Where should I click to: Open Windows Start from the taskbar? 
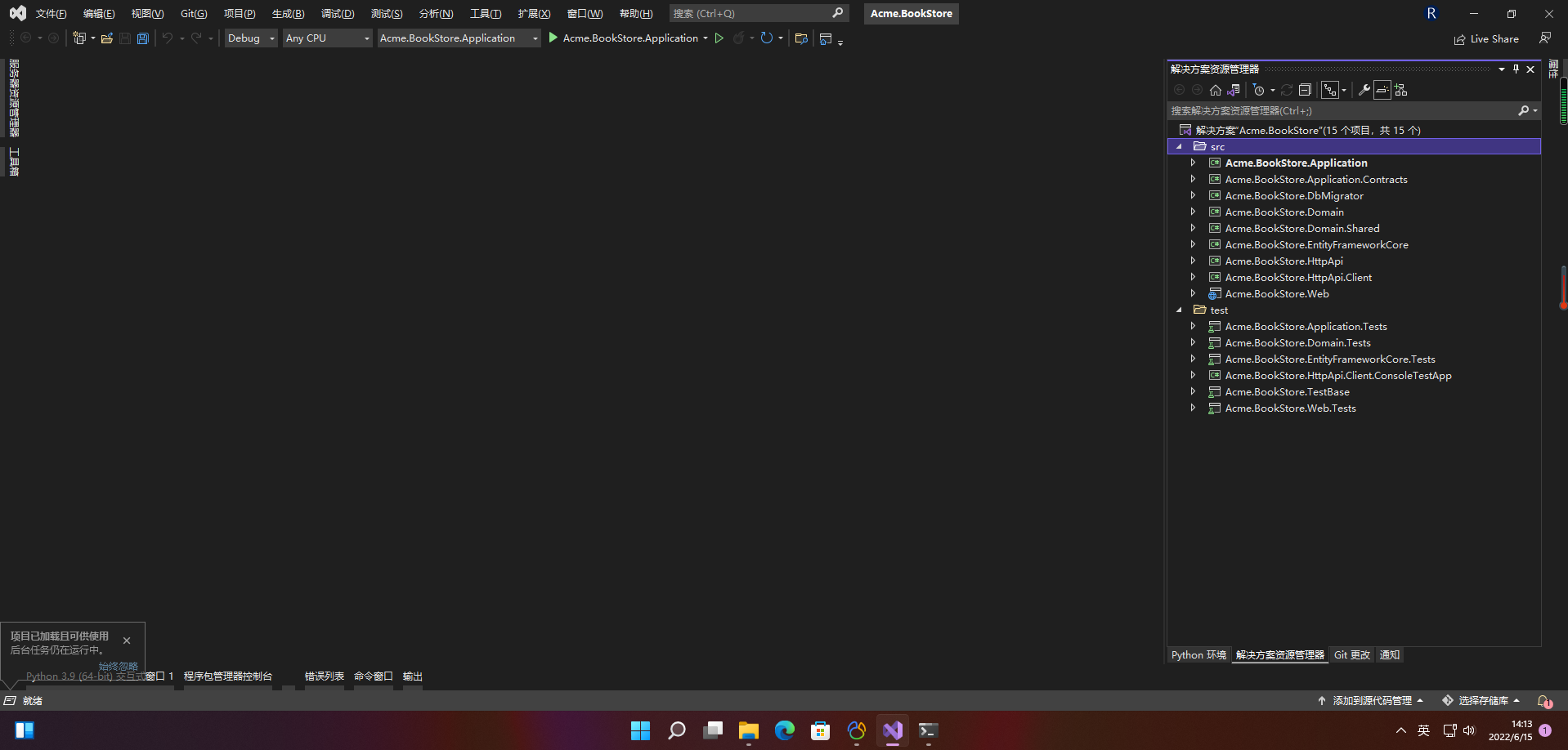[x=640, y=730]
